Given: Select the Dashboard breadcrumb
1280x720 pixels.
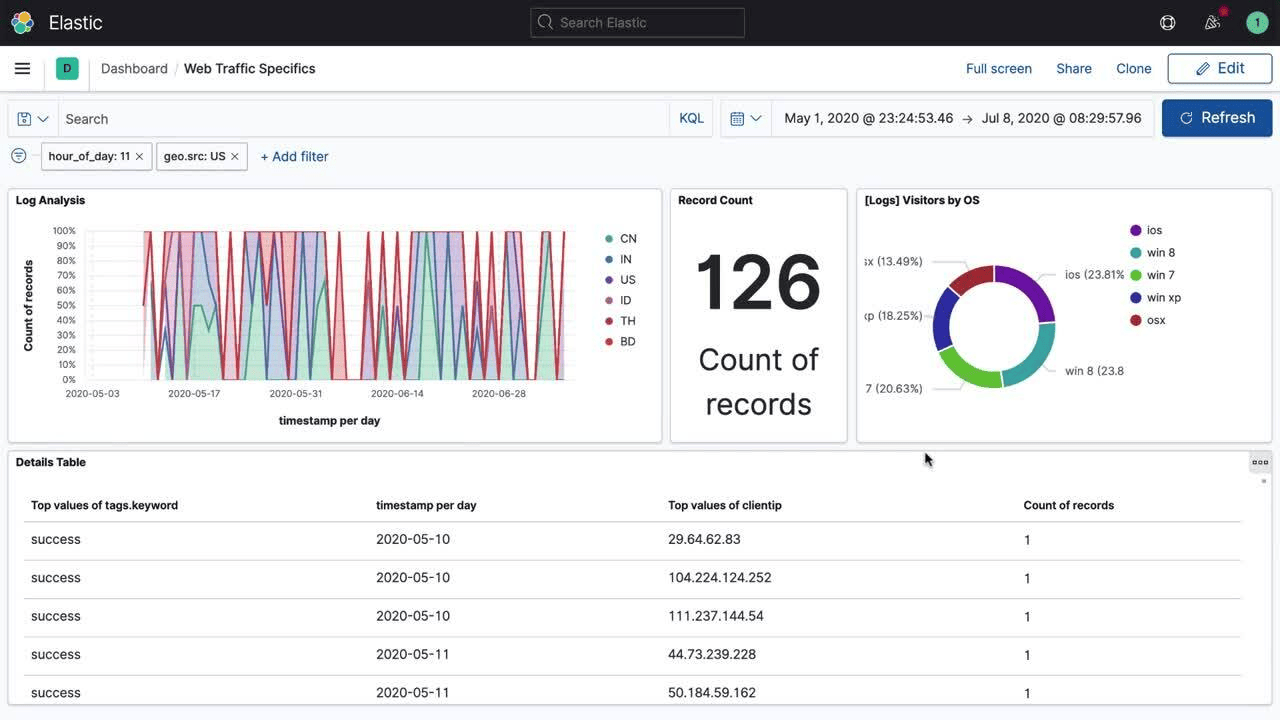Looking at the screenshot, I should click(134, 68).
